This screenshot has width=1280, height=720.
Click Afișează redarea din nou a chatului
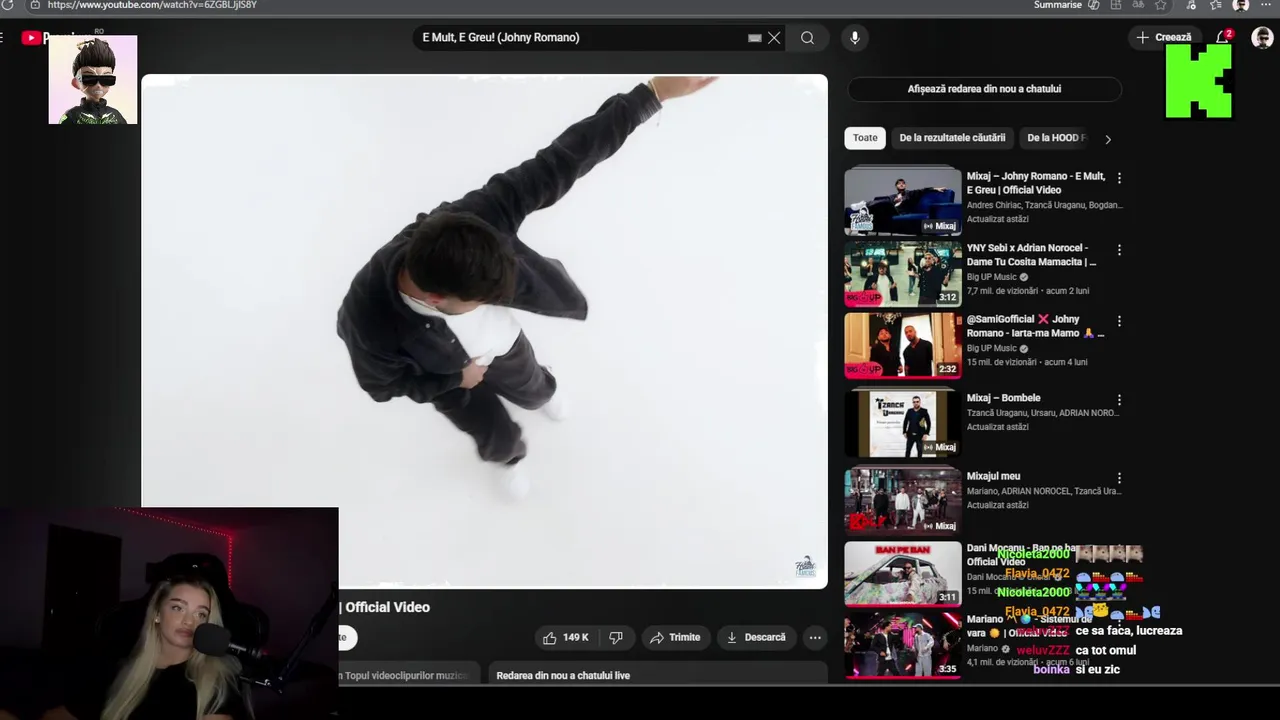point(984,89)
